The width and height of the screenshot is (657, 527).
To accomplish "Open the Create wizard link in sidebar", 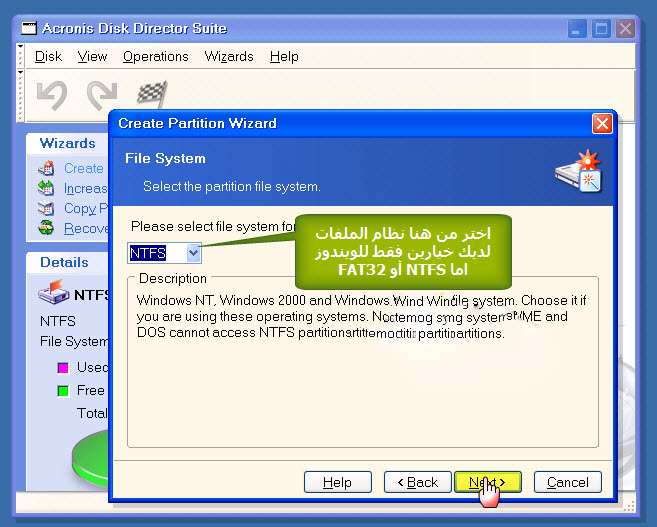I will 84,168.
